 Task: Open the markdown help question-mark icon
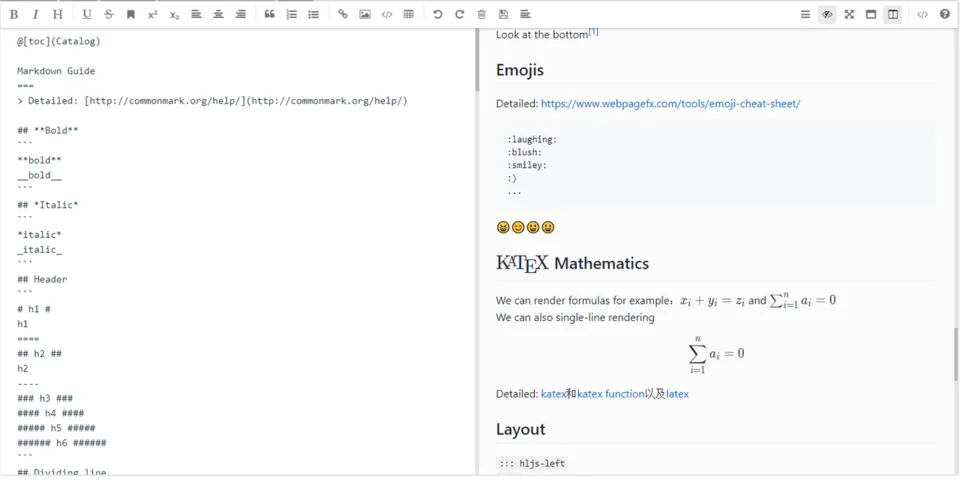coord(944,15)
